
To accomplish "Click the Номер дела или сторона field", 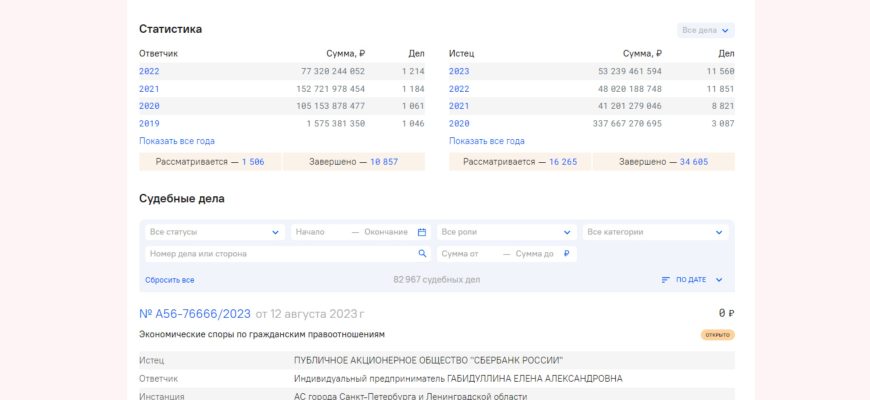I will 280,254.
